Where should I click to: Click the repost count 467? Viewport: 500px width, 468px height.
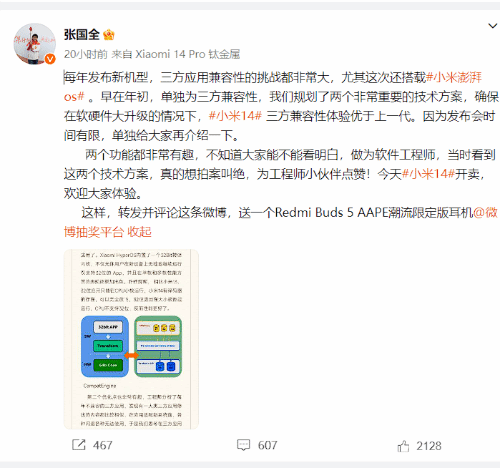tap(102, 445)
